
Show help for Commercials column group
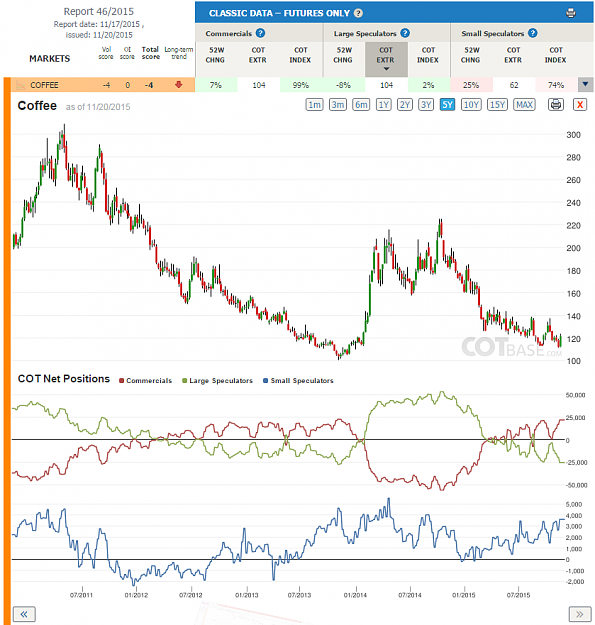click(x=260, y=33)
